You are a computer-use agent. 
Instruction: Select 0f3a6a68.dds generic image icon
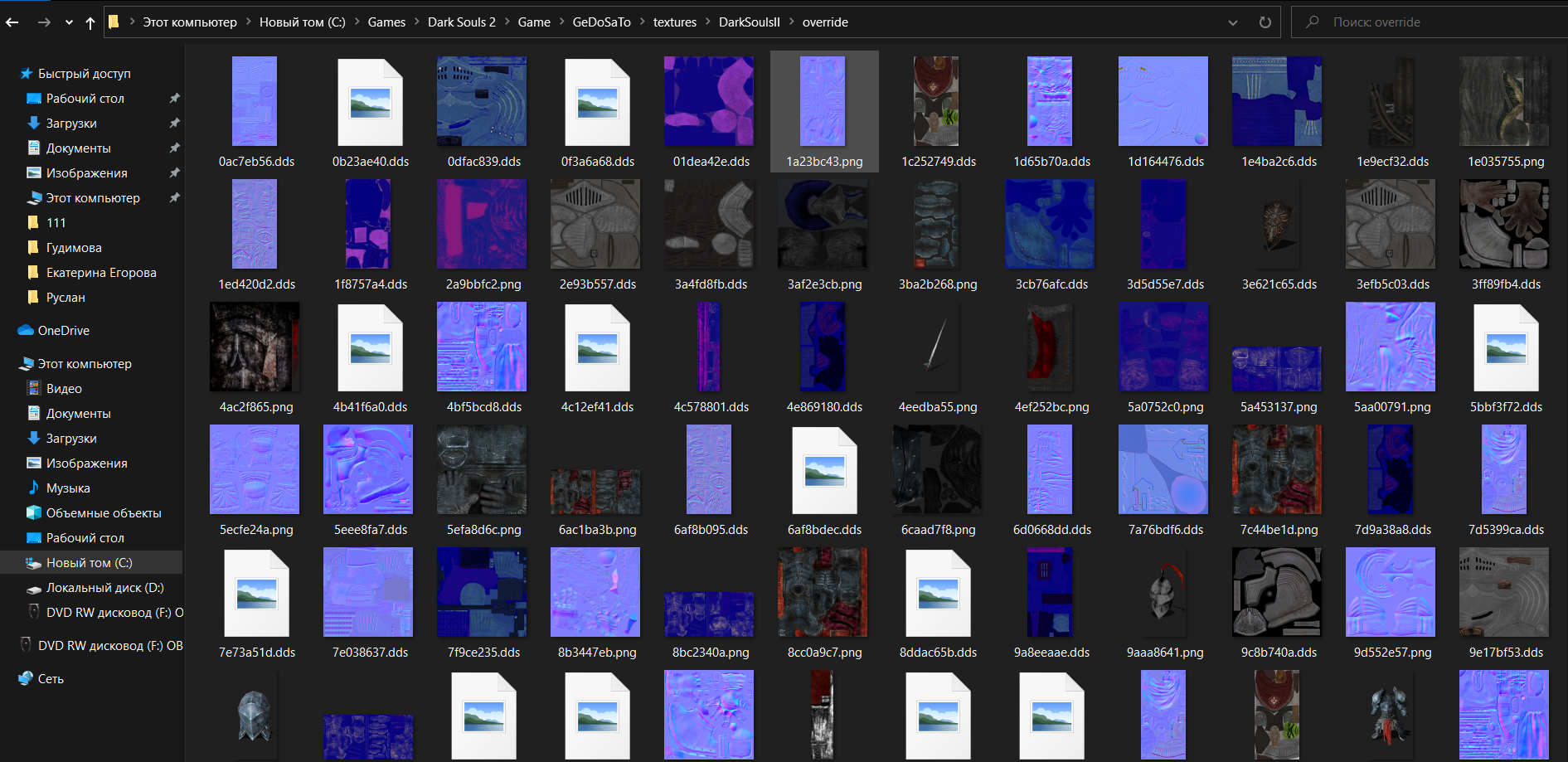598,103
